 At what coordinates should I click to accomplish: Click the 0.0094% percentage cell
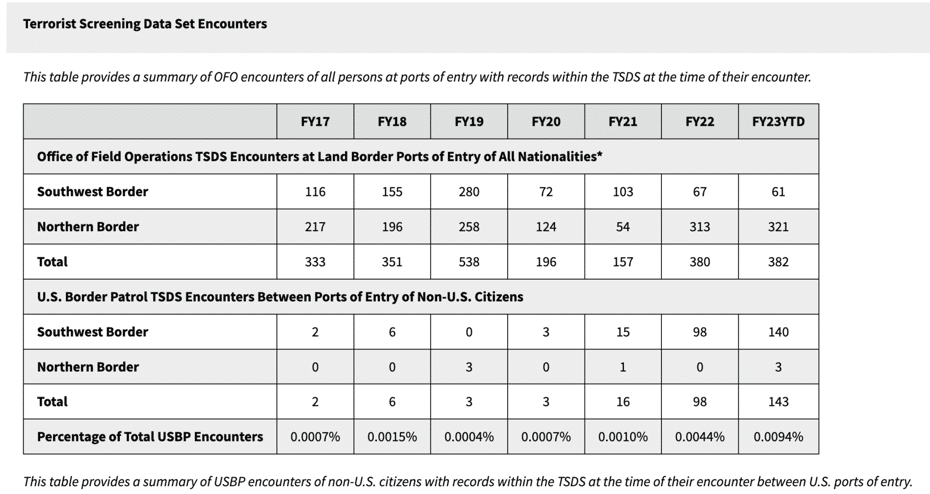pyautogui.click(x=778, y=436)
